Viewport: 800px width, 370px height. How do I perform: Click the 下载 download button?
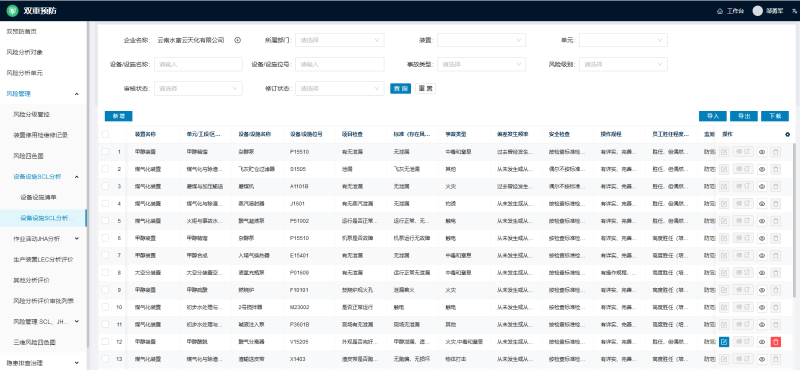pos(774,116)
